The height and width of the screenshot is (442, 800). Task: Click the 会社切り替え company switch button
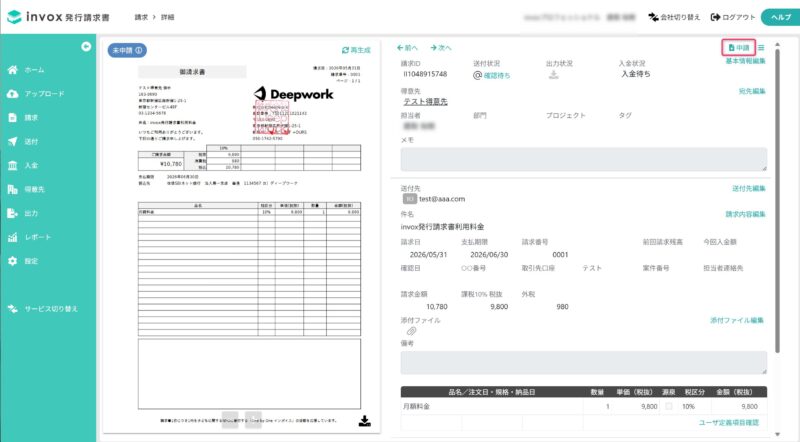click(674, 17)
